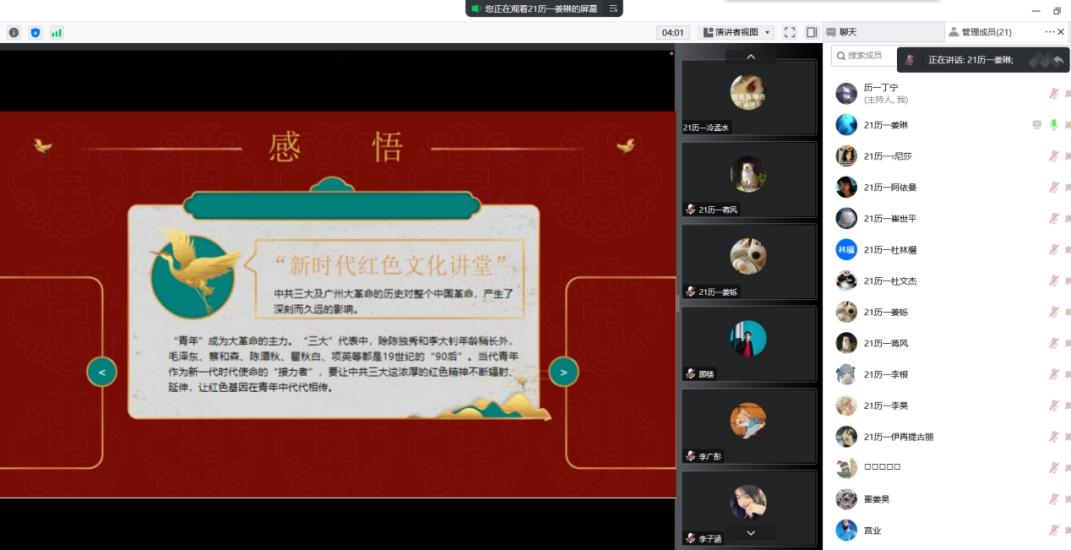
Task: Mute 21历—姜琳's active green microphone
Action: coord(1053,125)
